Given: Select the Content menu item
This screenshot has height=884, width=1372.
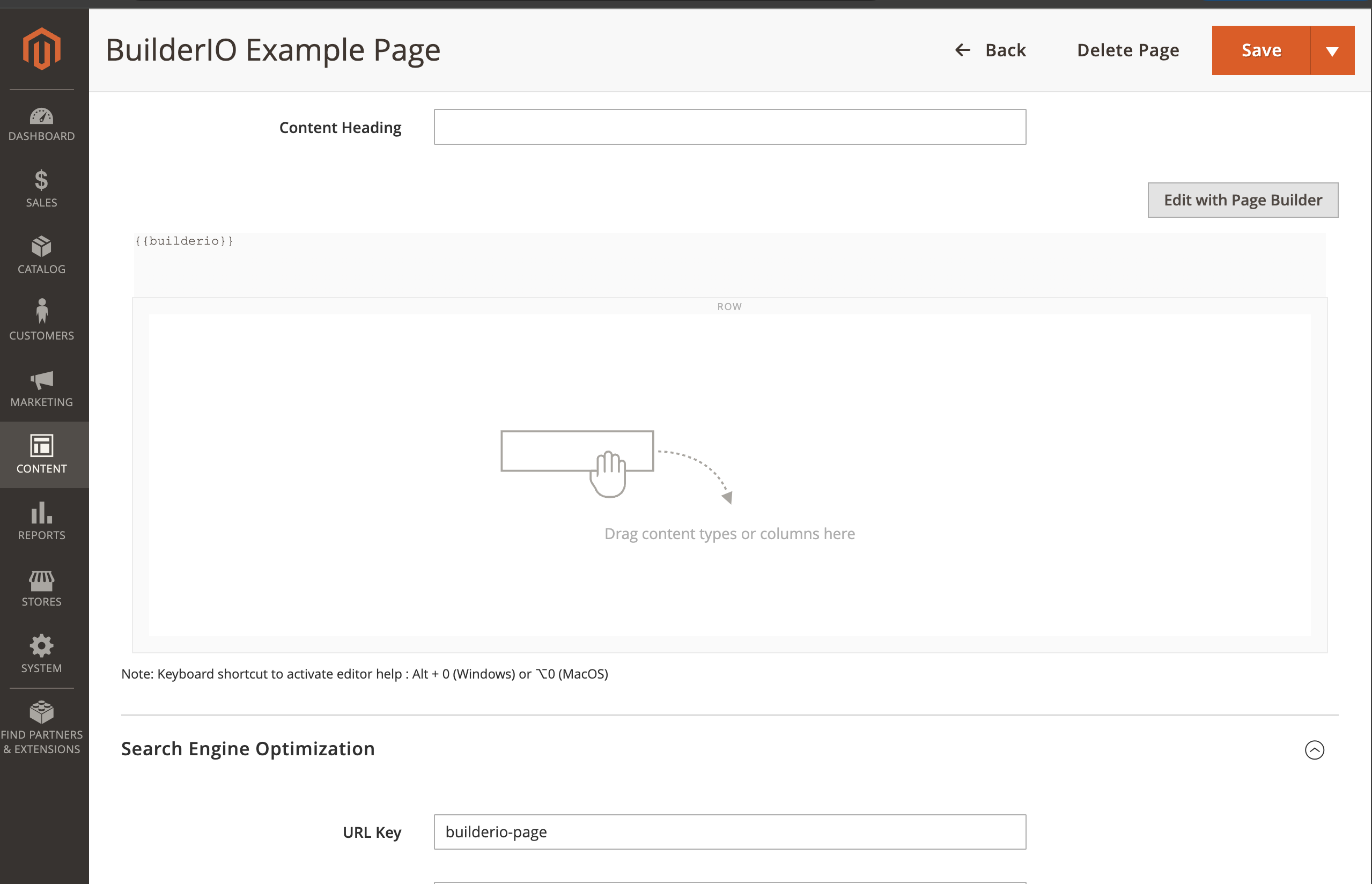Looking at the screenshot, I should 41,455.
